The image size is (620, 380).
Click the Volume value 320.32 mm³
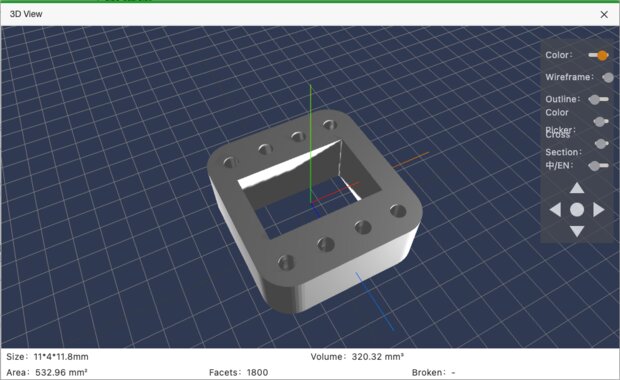pyautogui.click(x=378, y=357)
